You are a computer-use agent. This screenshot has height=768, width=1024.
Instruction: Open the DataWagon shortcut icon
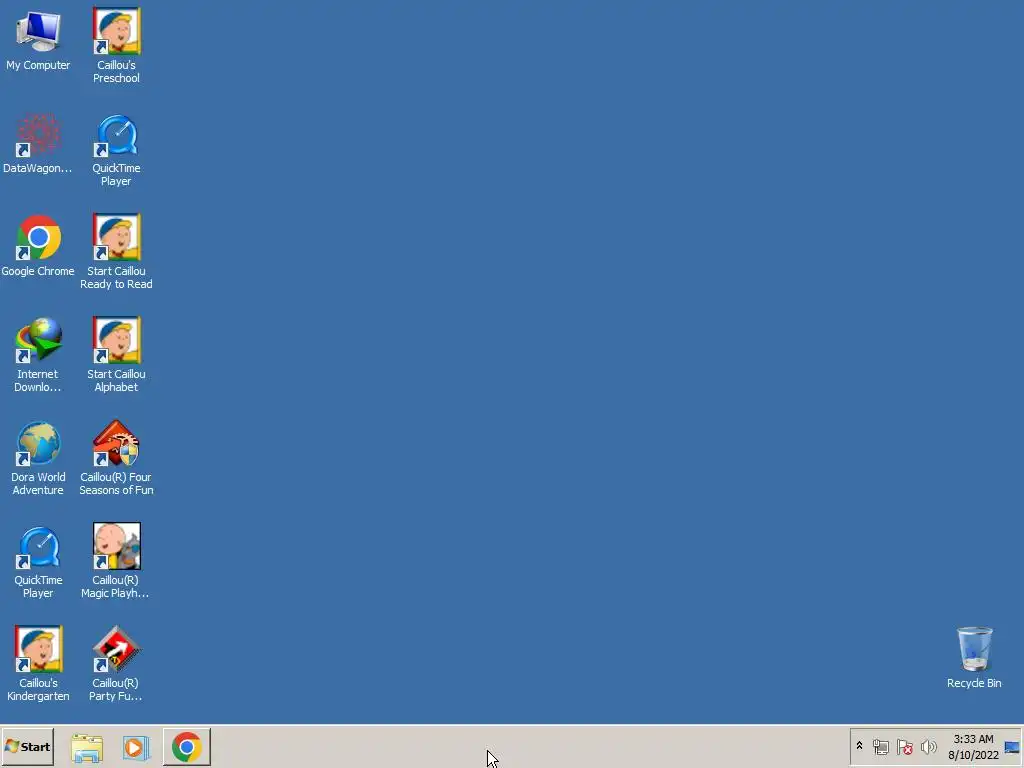tap(38, 144)
